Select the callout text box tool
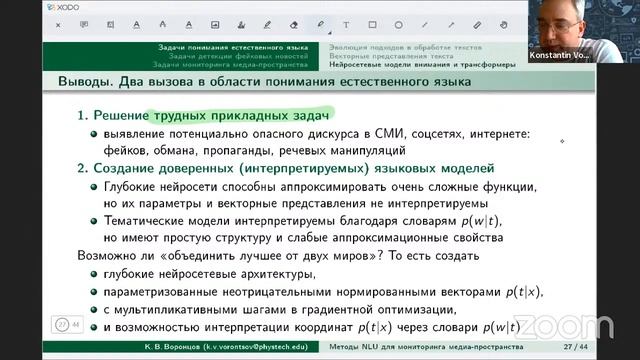Screen dimensions: 640x360 pos(110,25)
